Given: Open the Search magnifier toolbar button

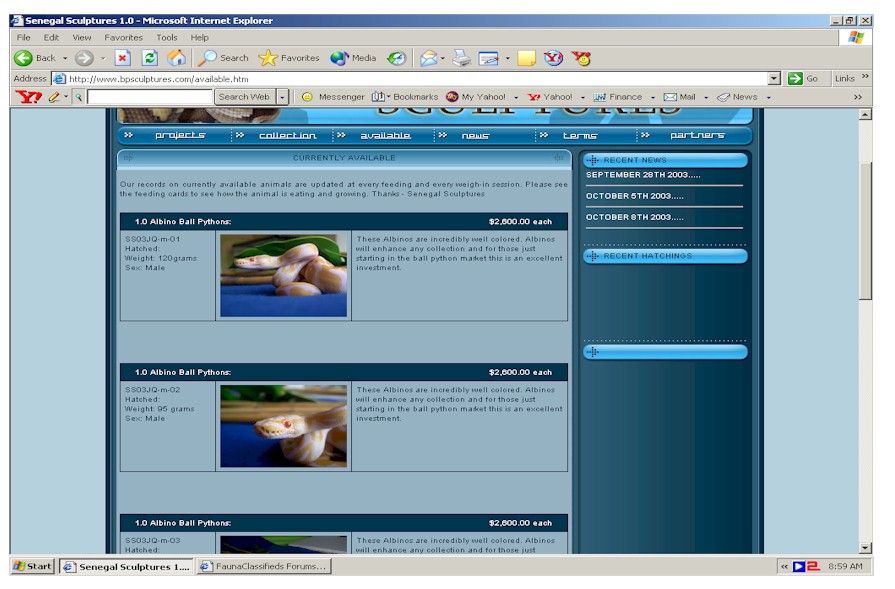Looking at the screenshot, I should [223, 58].
